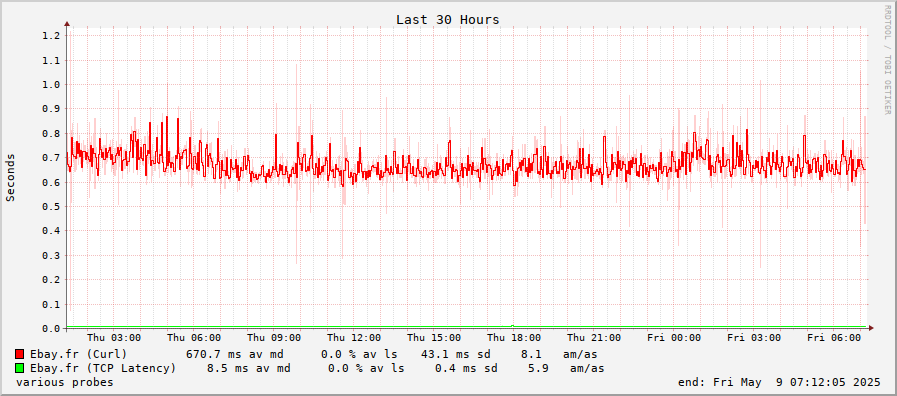
Task: Click the 'Thu 12:00' time axis label
Action: pos(354,338)
